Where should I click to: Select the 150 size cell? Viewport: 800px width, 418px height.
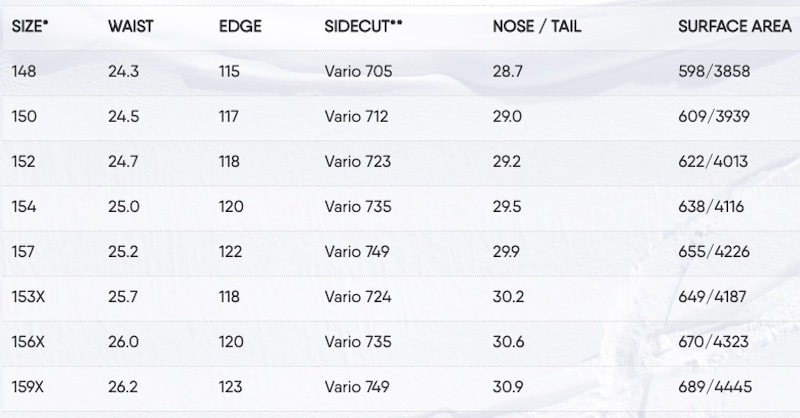[24, 116]
